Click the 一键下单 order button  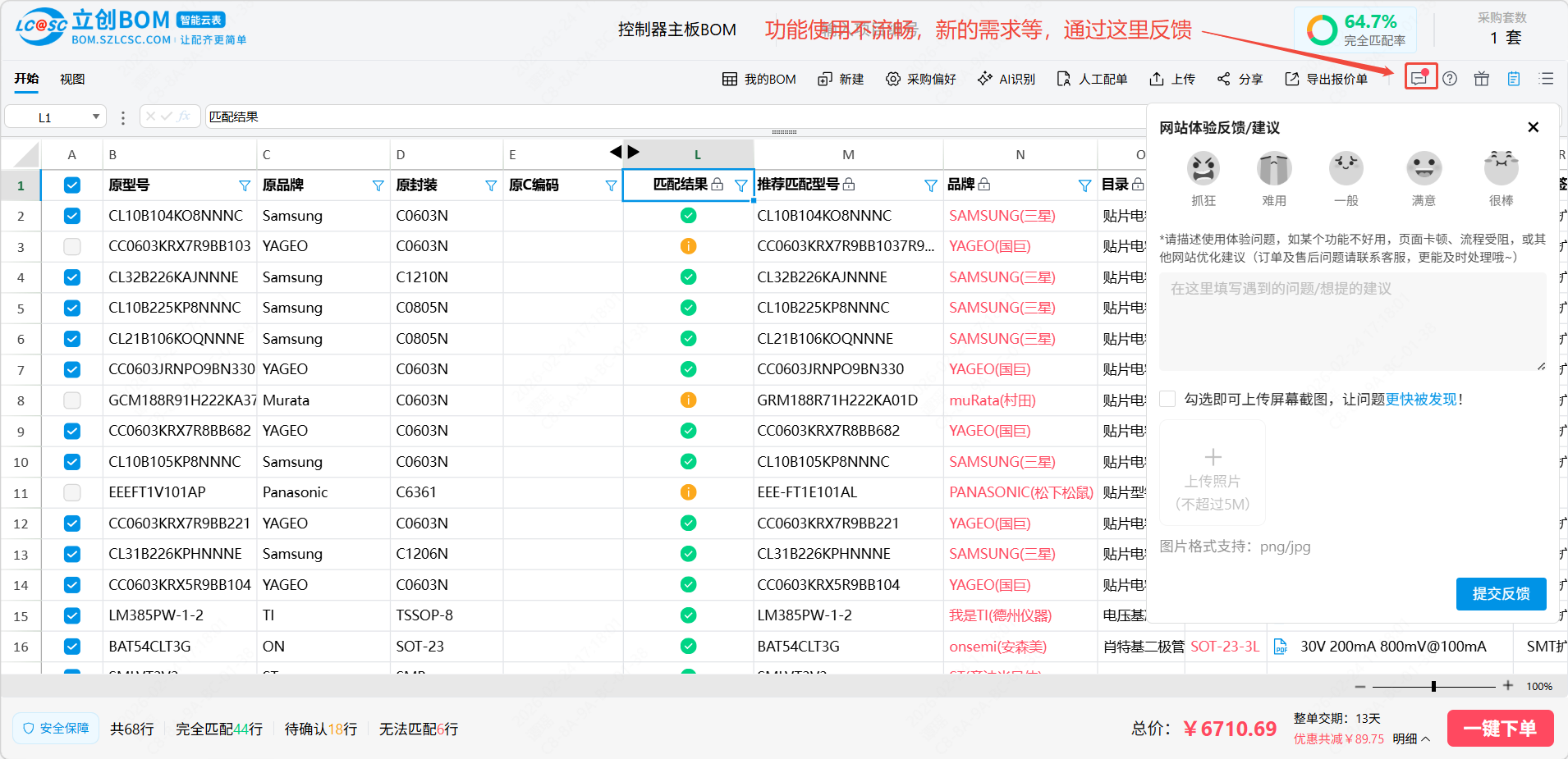coord(1499,729)
